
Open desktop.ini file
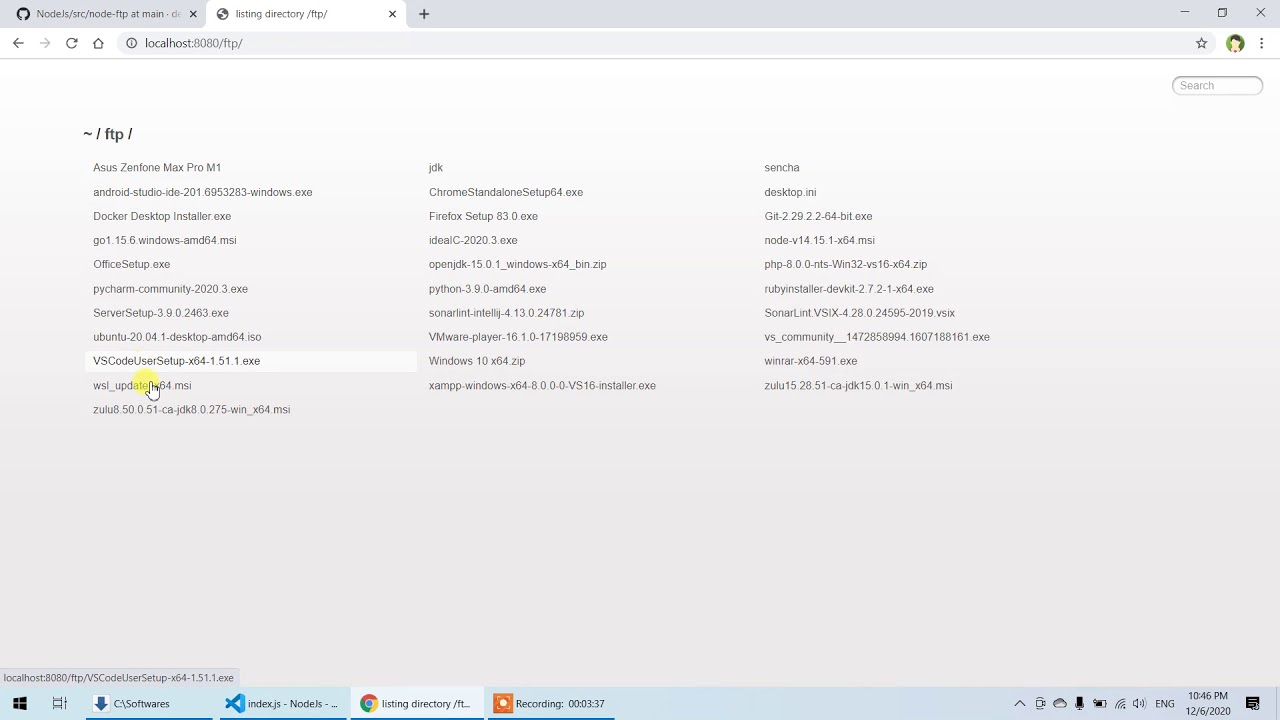click(790, 192)
